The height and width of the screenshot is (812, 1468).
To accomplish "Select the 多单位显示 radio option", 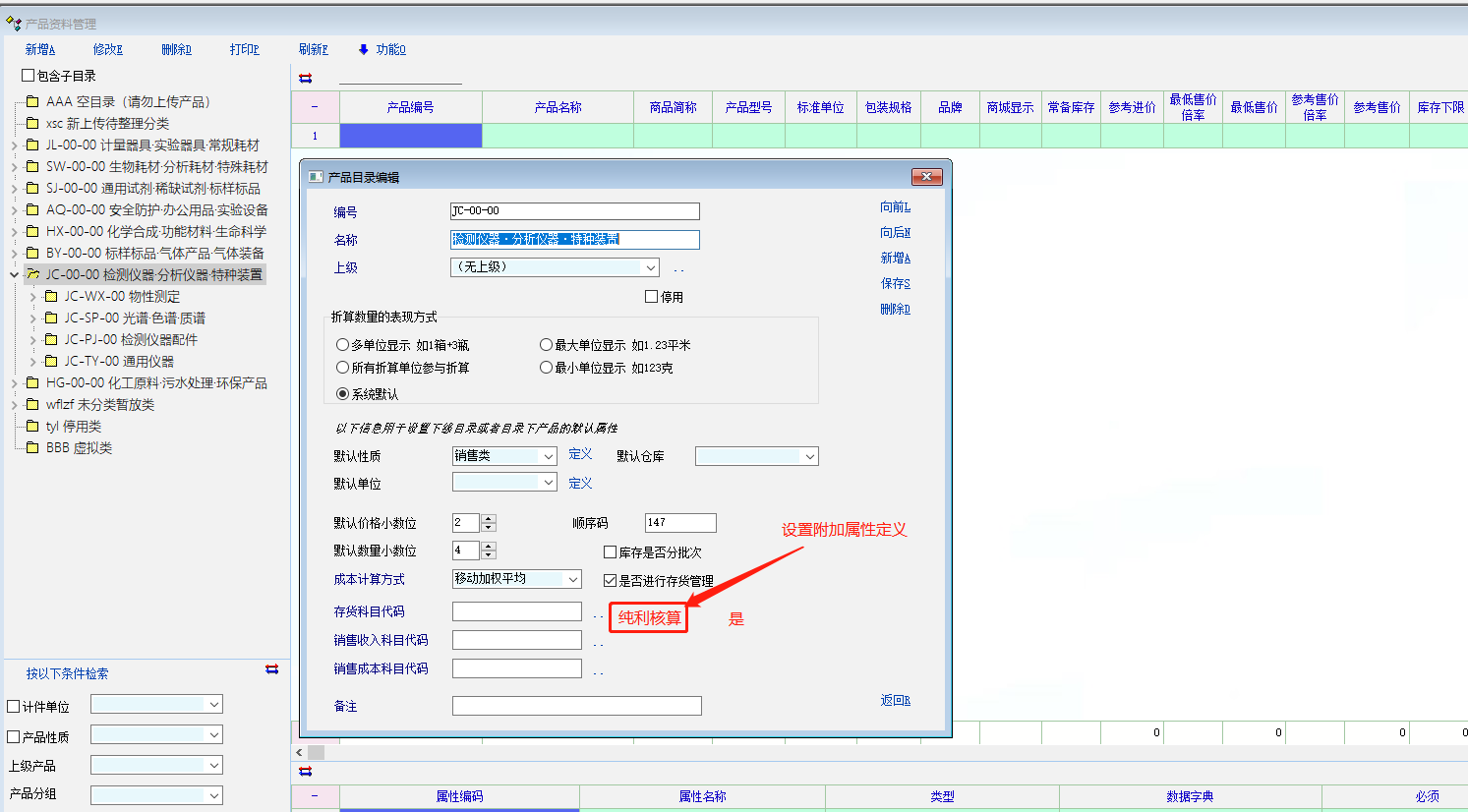I will click(x=342, y=345).
